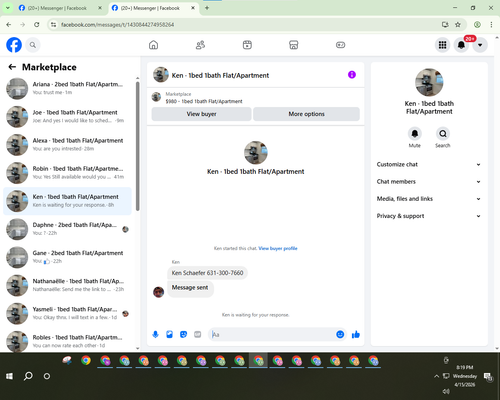View site information icon in address bar

tap(53, 24)
